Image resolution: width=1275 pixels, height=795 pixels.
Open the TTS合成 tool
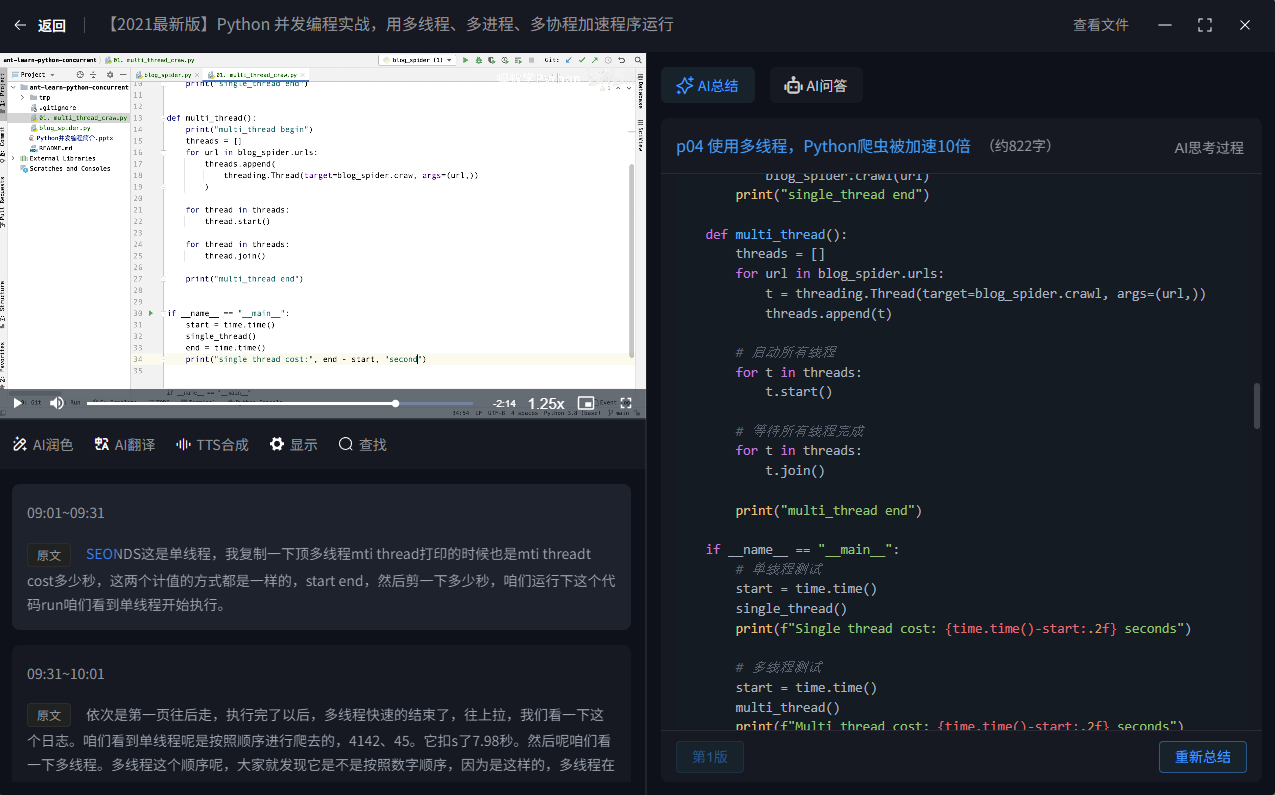click(x=212, y=445)
